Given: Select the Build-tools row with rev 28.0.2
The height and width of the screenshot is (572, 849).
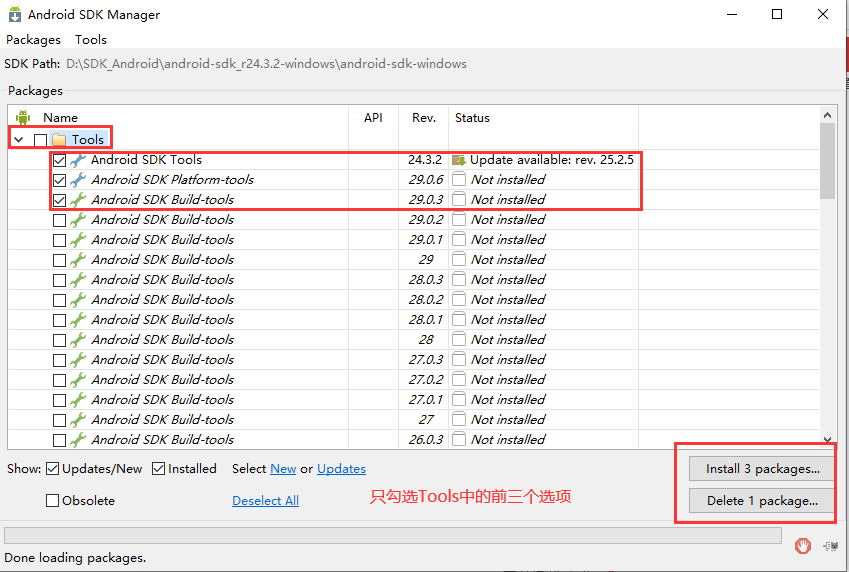Looking at the screenshot, I should click(414, 300).
